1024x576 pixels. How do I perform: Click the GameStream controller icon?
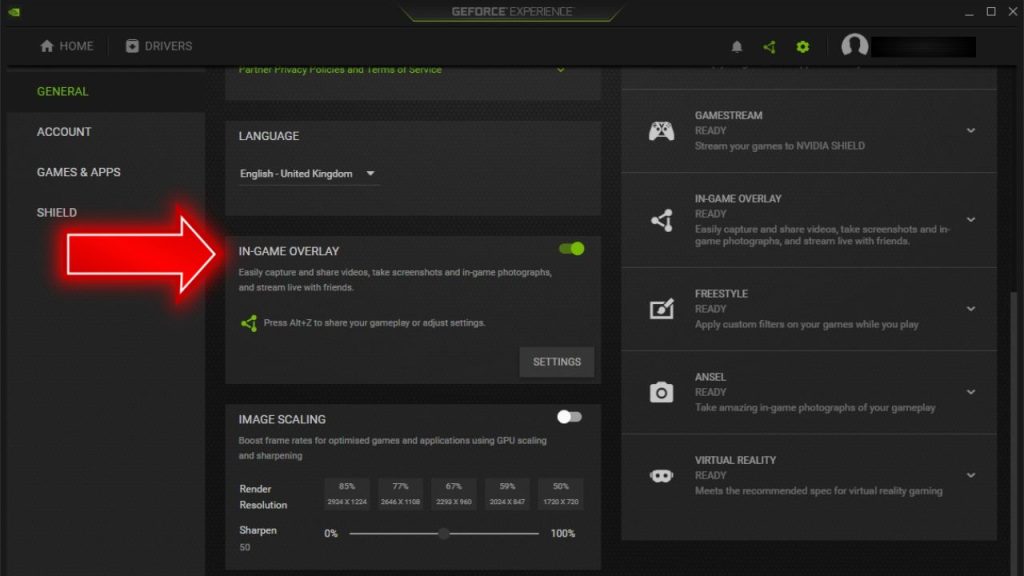pos(662,131)
